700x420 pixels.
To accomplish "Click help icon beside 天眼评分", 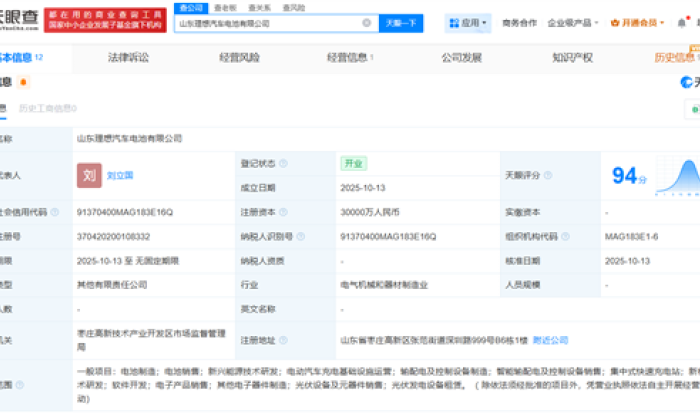I will pyautogui.click(x=546, y=175).
